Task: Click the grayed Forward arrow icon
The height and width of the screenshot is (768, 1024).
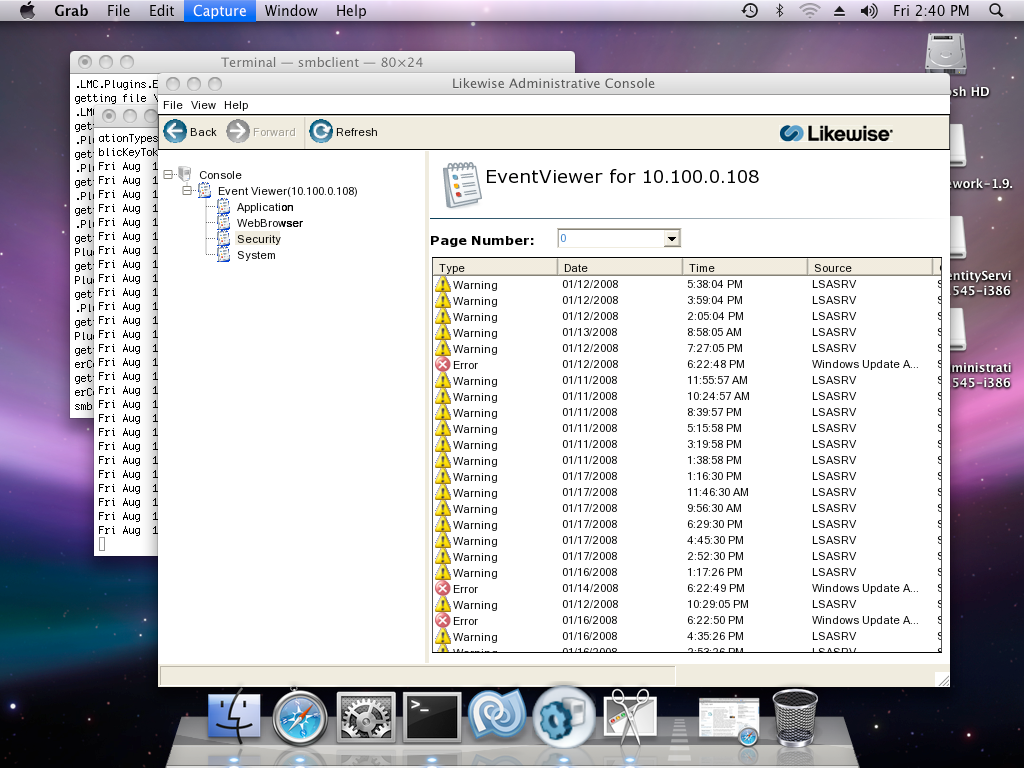Action: click(x=238, y=131)
